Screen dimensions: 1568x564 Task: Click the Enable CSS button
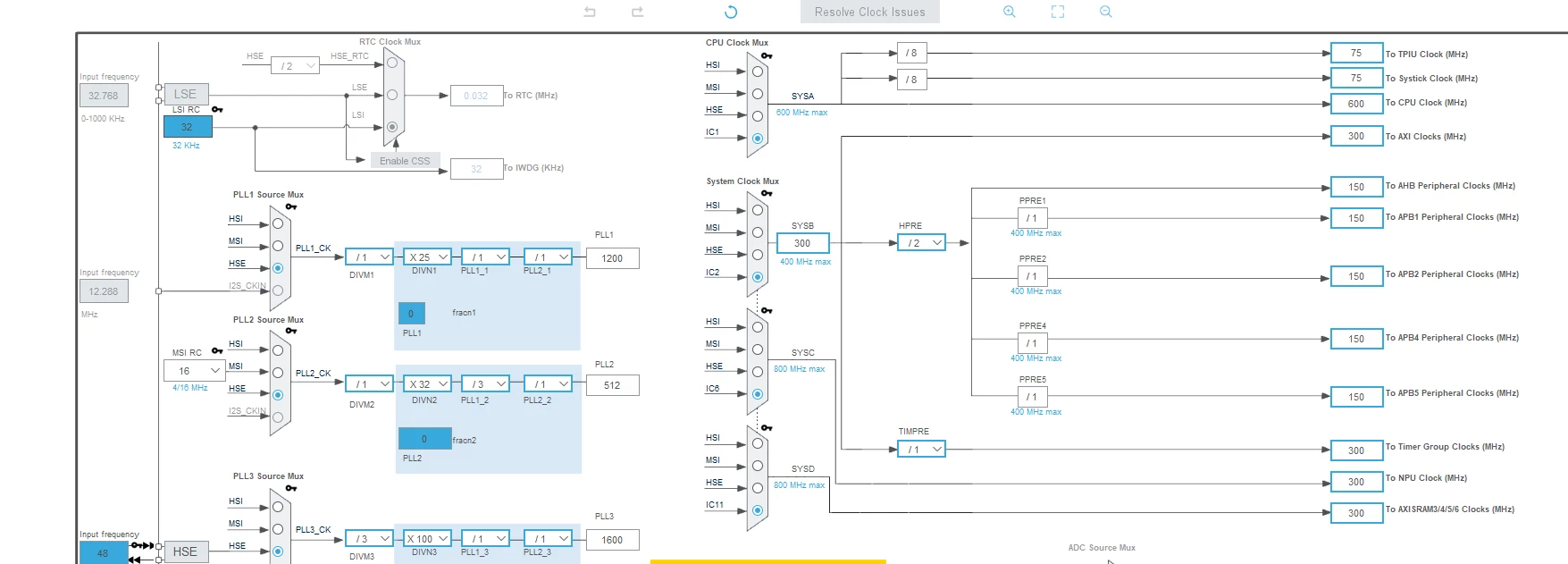click(x=405, y=161)
